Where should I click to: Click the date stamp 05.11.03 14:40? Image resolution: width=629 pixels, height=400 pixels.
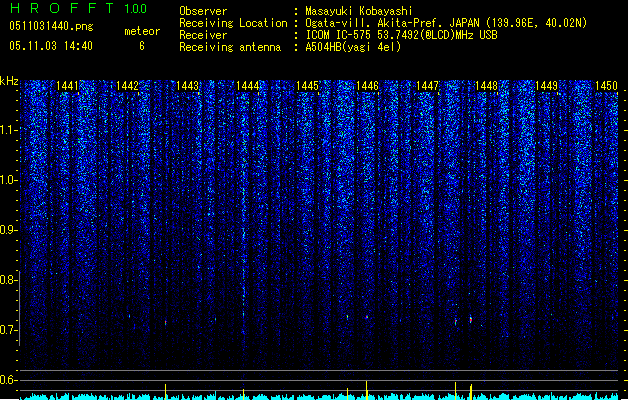click(51, 46)
